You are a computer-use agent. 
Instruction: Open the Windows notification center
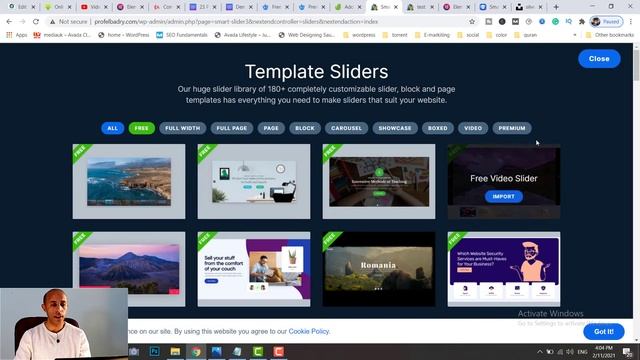tap(627, 352)
